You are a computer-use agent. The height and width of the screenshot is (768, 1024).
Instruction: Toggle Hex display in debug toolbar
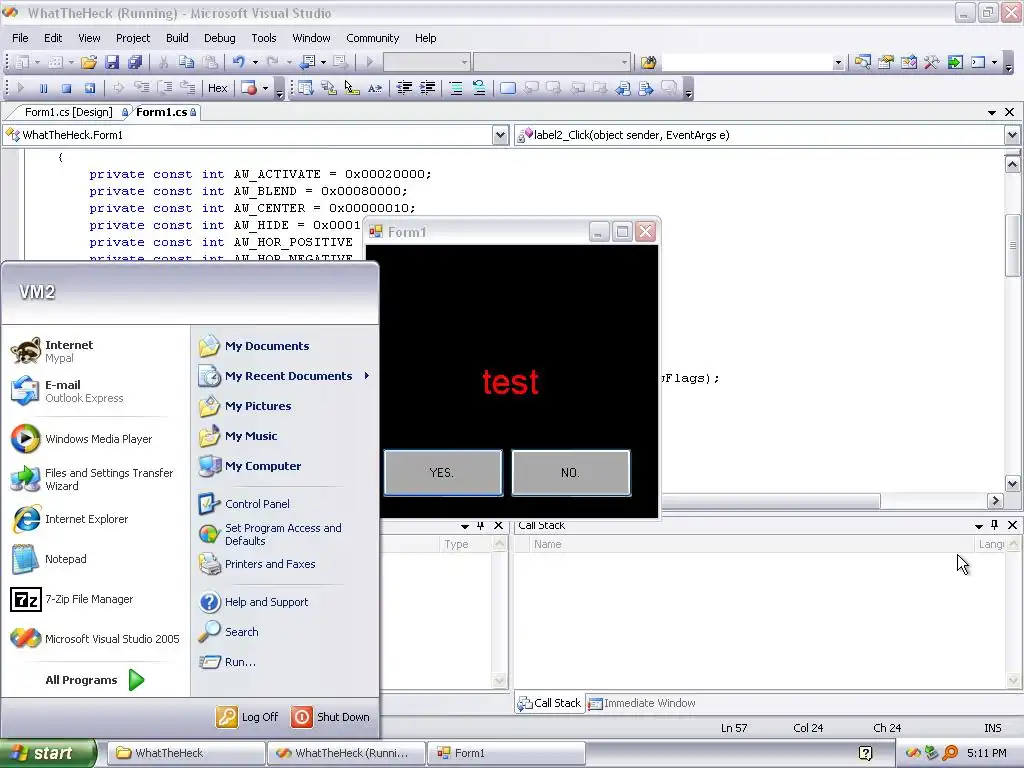coord(217,88)
